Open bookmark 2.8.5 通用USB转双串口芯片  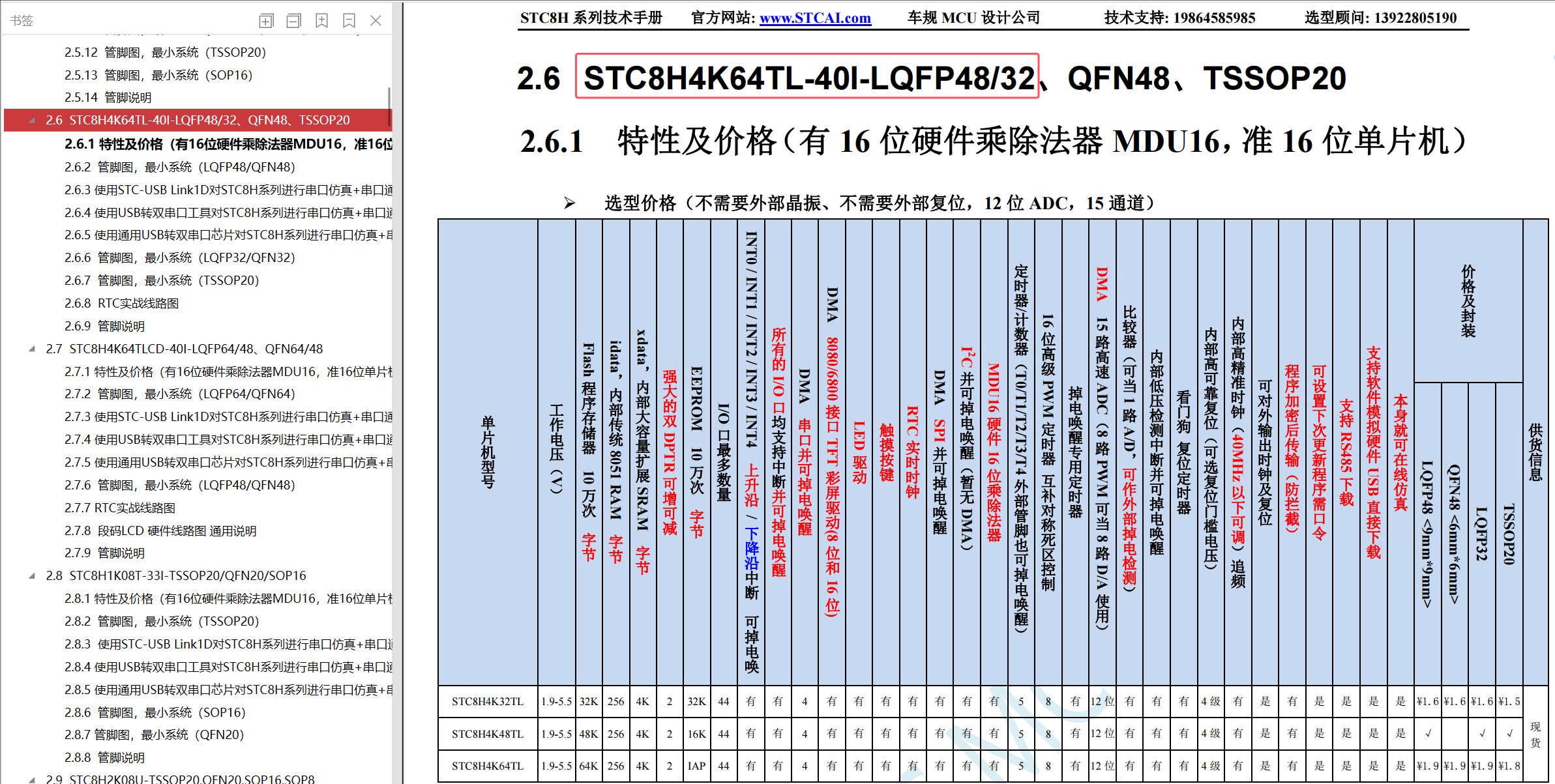[228, 690]
